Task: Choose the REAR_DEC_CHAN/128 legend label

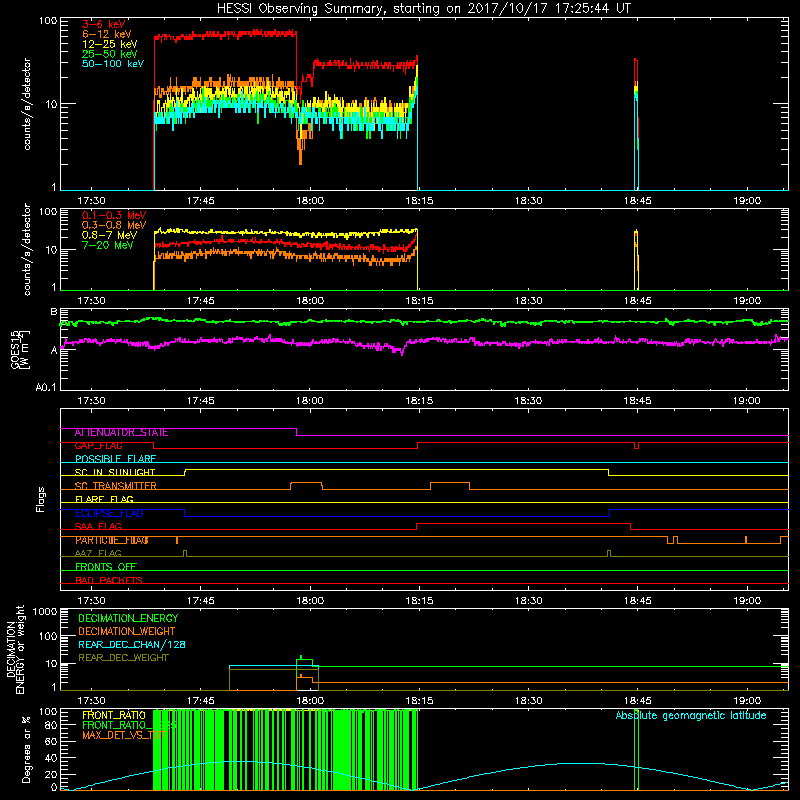Action: click(x=132, y=644)
